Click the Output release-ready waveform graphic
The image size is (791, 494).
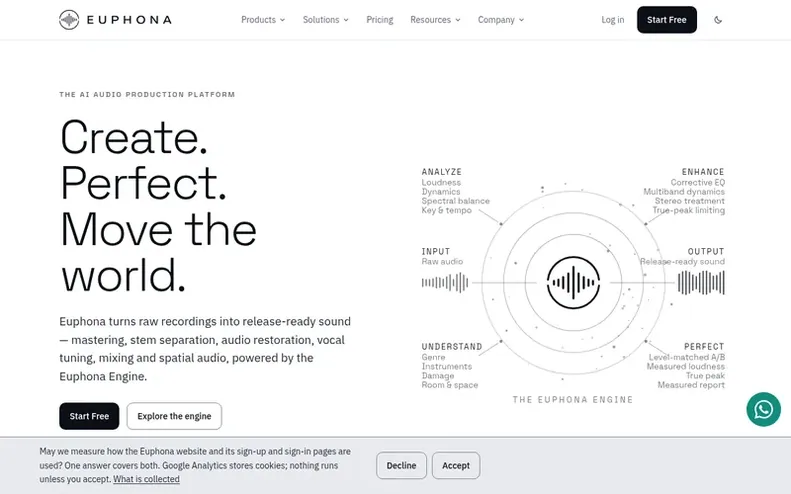(x=701, y=283)
